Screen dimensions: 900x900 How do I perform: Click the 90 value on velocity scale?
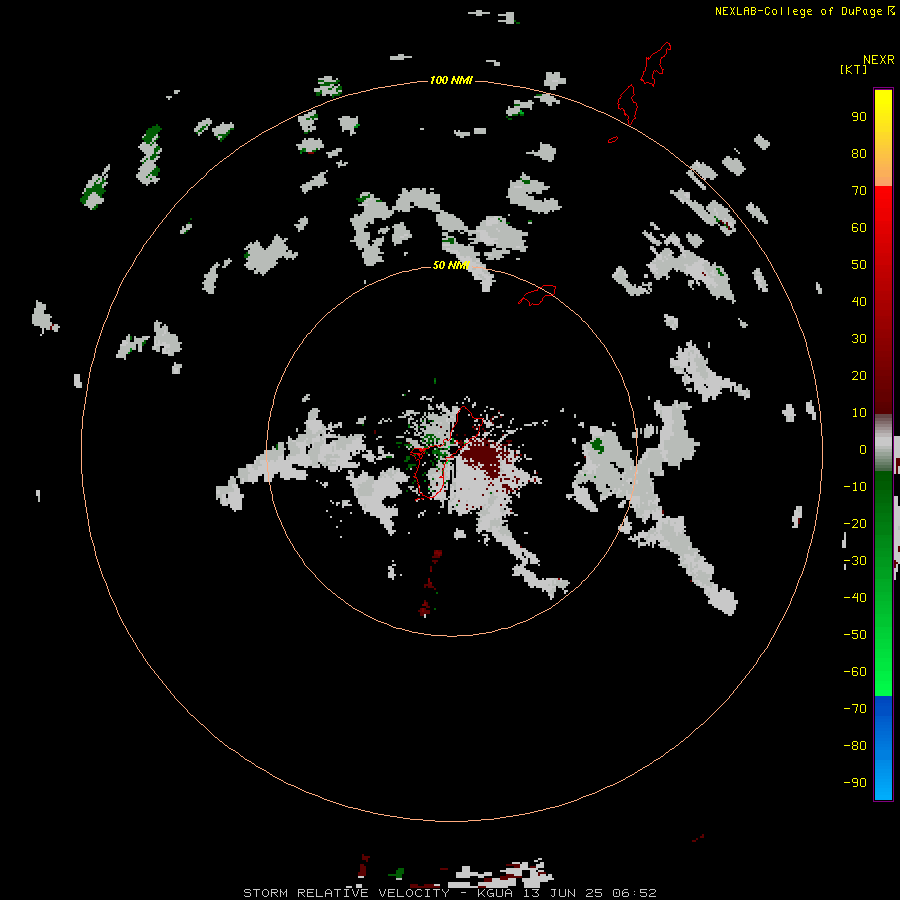coord(859,117)
